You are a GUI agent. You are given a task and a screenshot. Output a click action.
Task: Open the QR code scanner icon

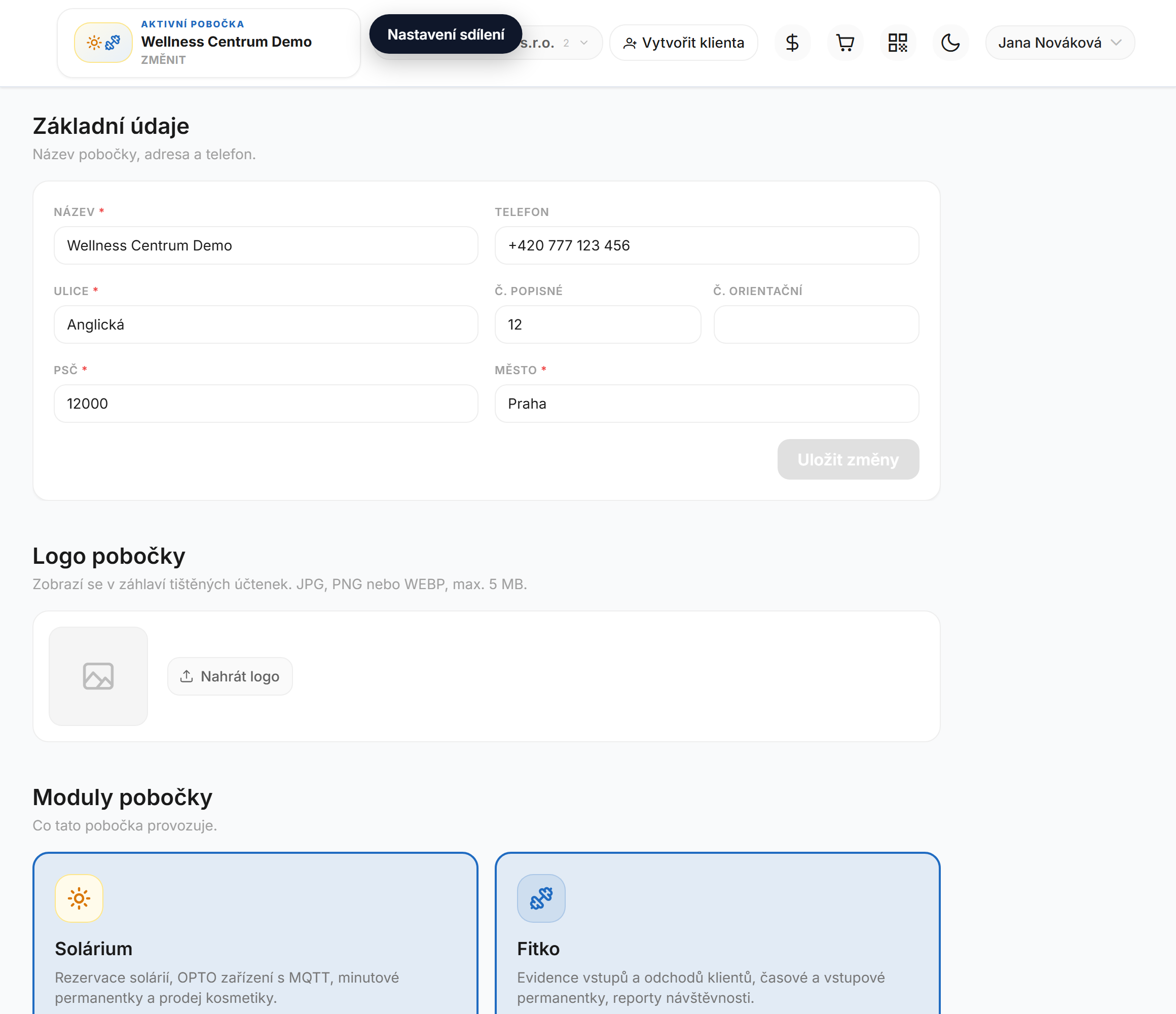pos(898,43)
